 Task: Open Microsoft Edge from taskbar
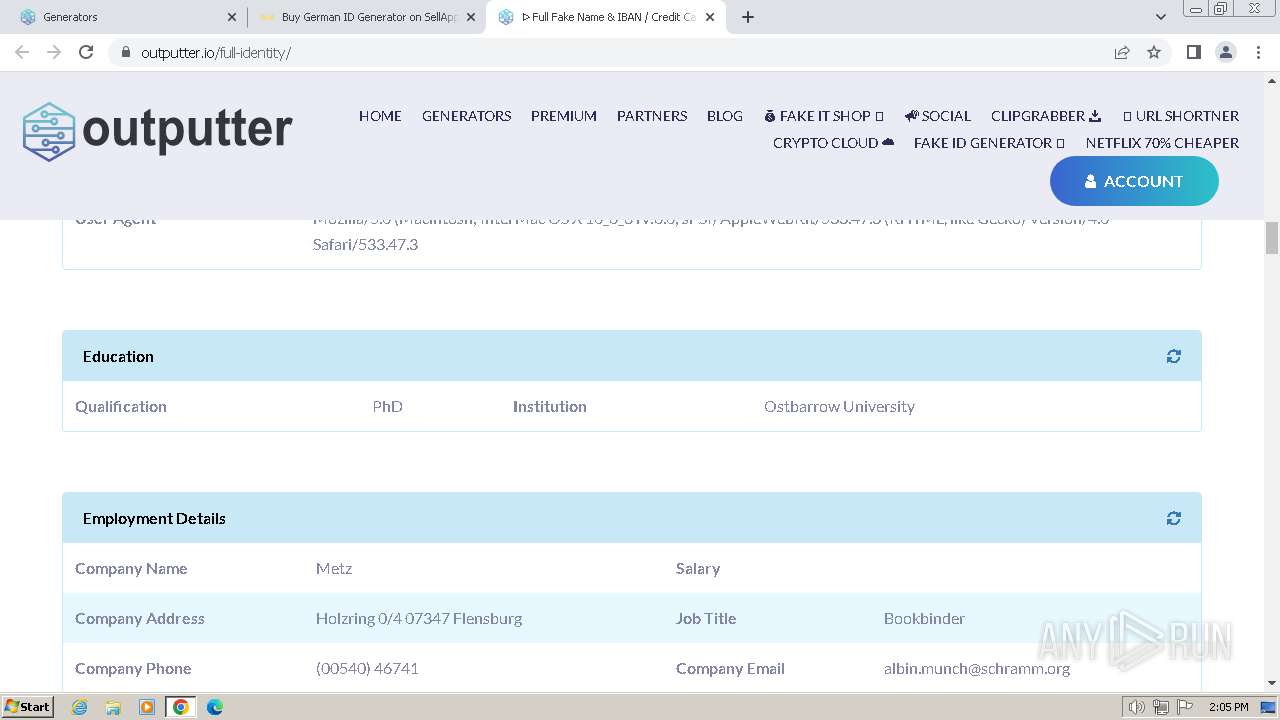215,707
